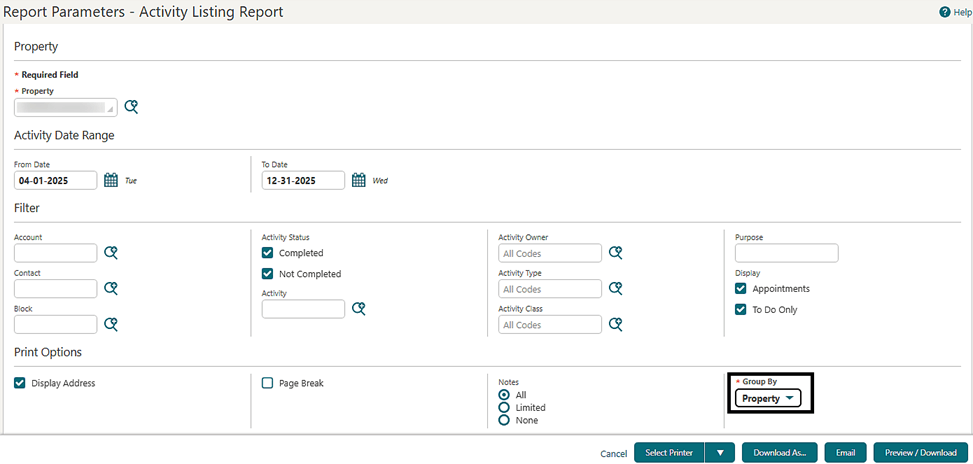Search accounts with the Account lookup icon

tap(110, 252)
